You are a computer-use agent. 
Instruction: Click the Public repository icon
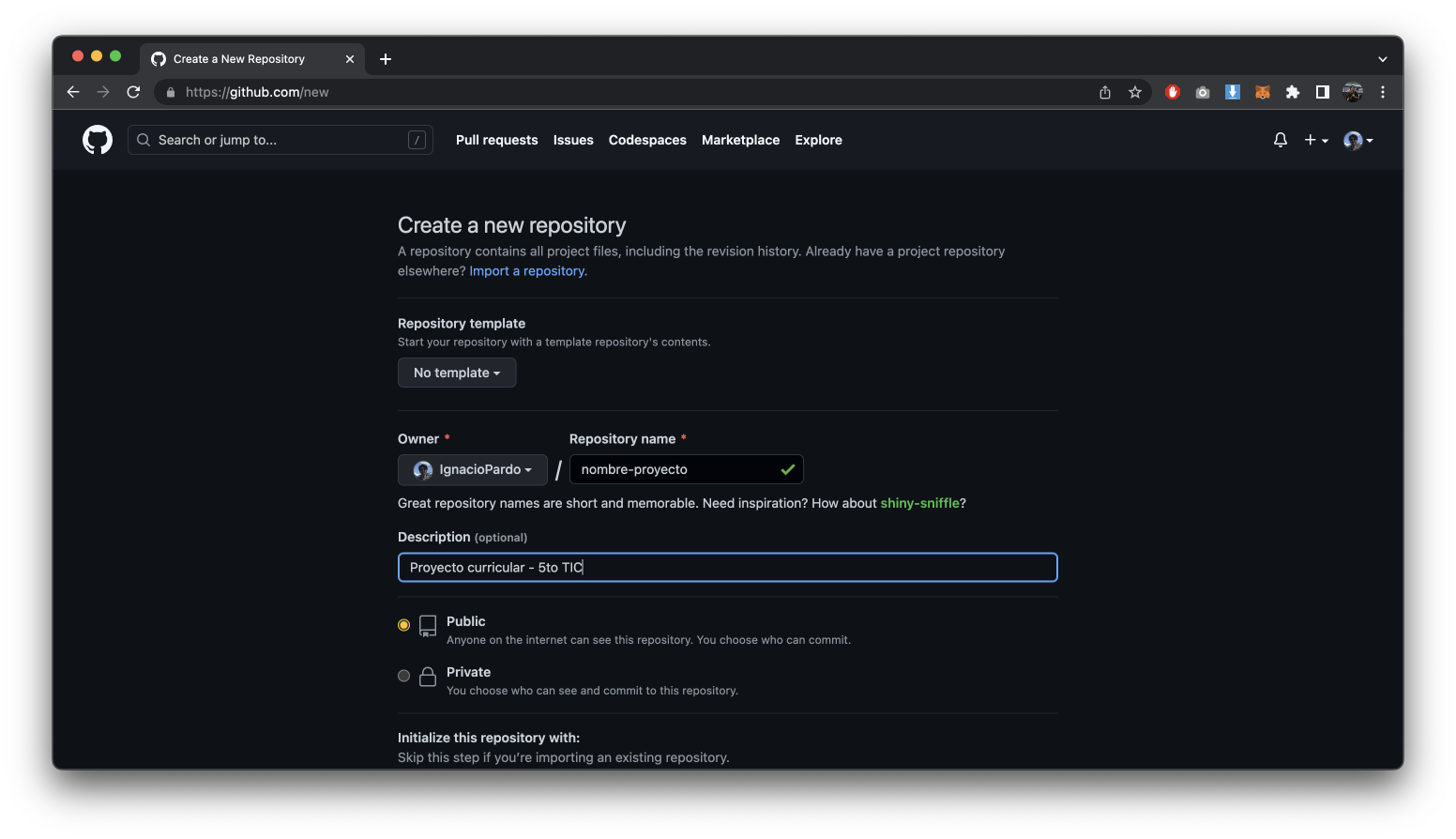(x=428, y=626)
